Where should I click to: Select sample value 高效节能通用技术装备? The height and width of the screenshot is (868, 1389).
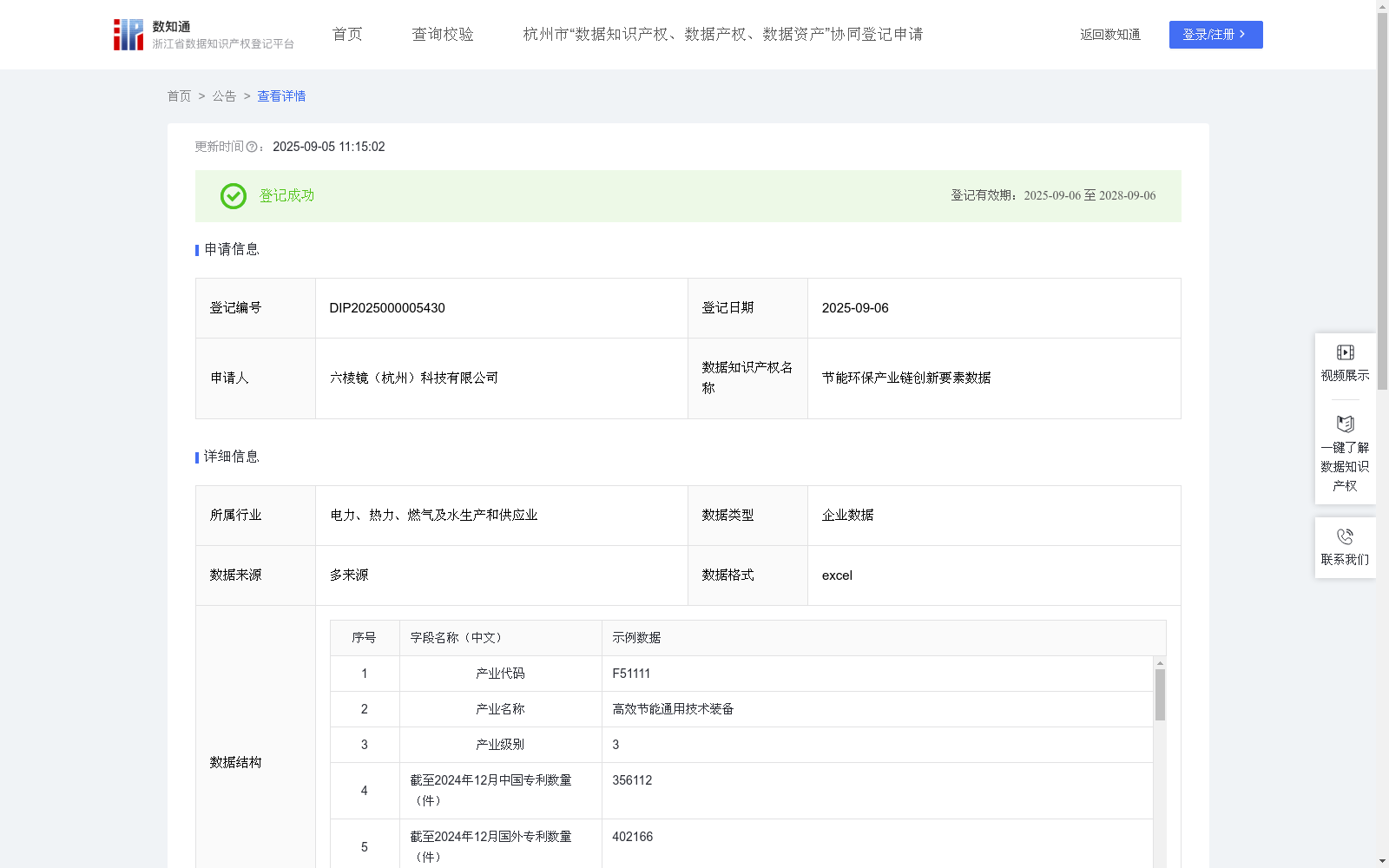point(673,709)
